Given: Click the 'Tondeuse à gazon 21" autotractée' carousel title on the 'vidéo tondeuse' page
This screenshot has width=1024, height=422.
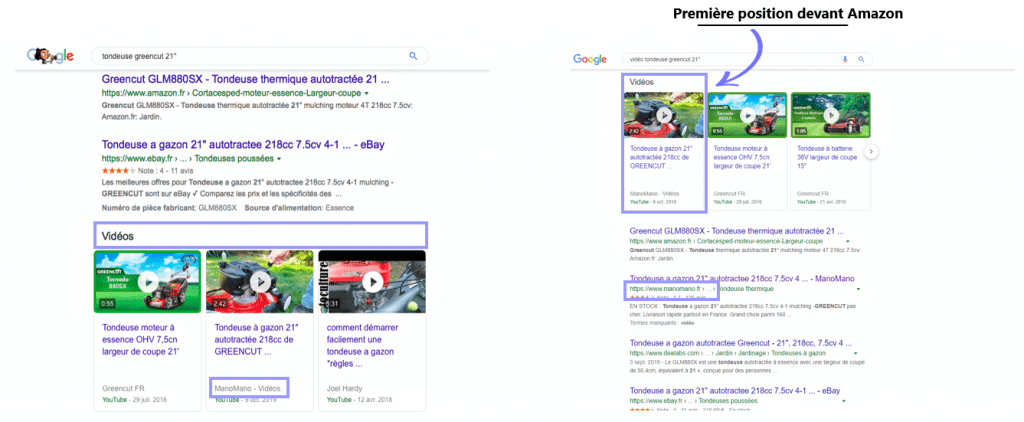Looking at the screenshot, I should point(660,157).
